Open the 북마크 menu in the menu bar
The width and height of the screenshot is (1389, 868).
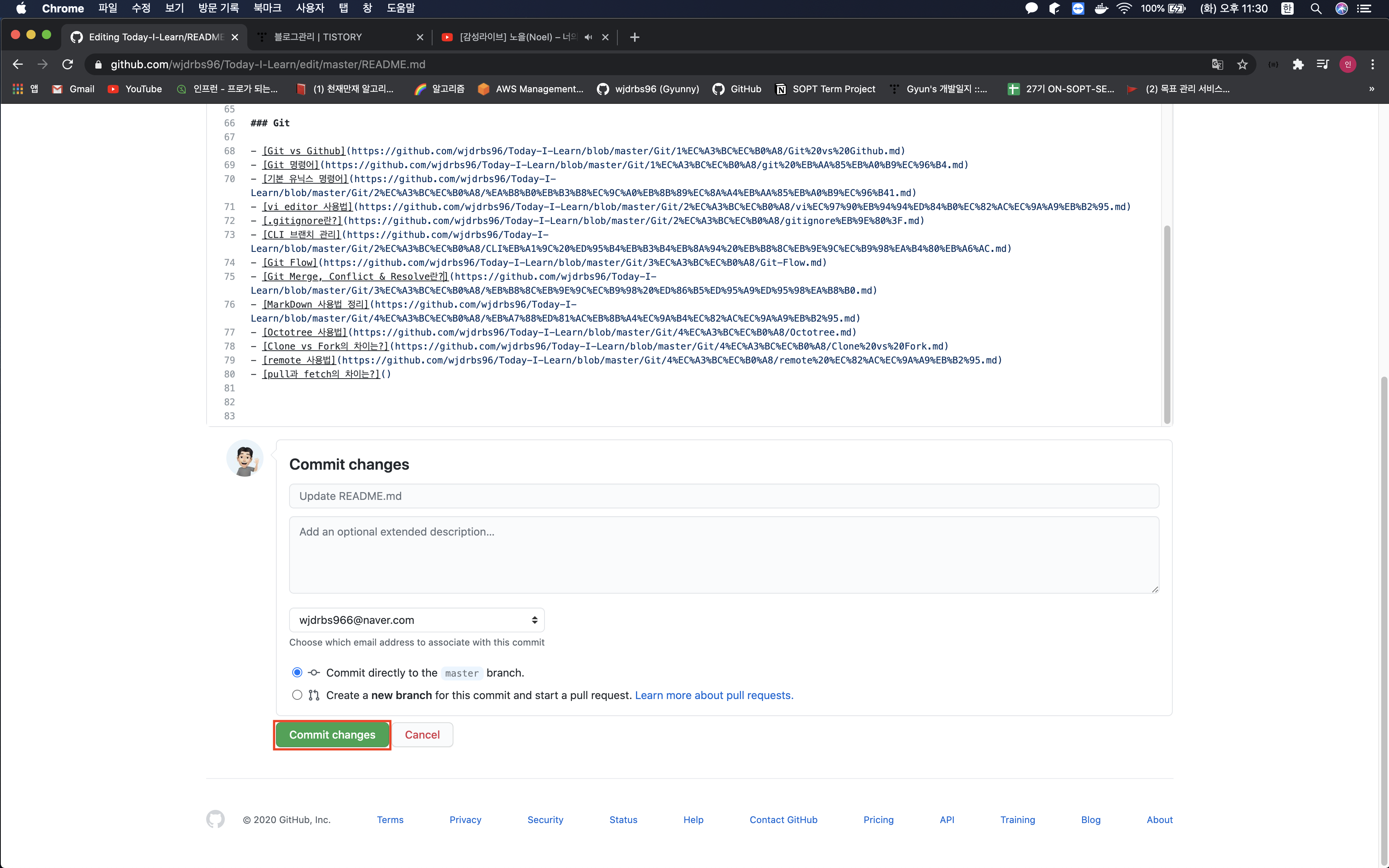[267, 9]
